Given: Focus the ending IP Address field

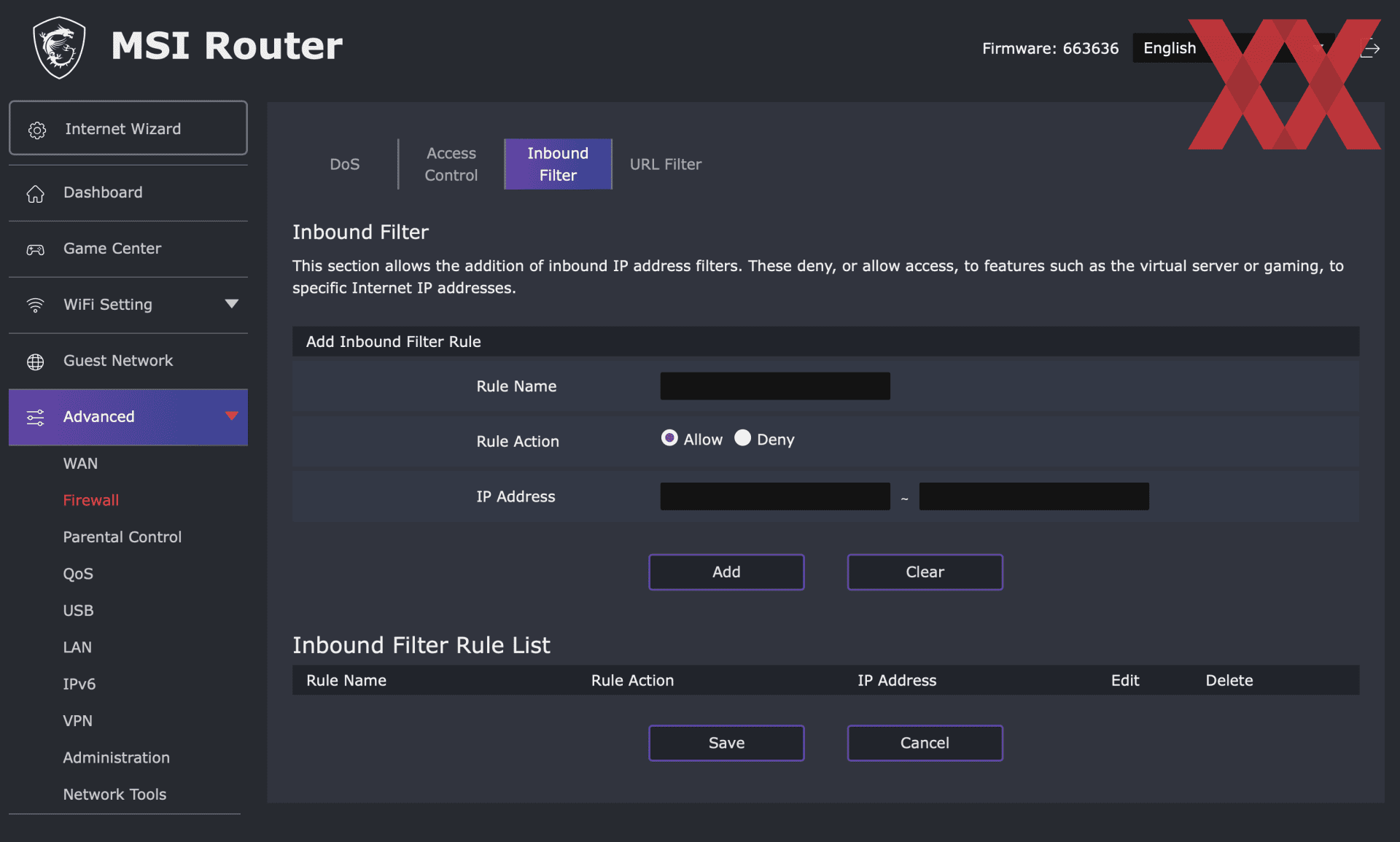Looking at the screenshot, I should [x=1034, y=496].
